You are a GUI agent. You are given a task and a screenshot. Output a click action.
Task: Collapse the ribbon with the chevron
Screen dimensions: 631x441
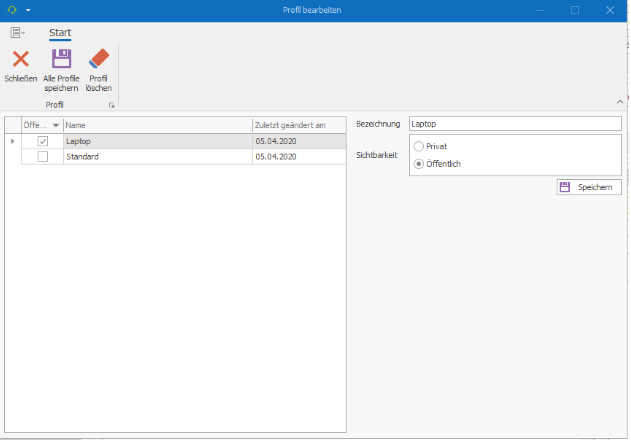pyautogui.click(x=619, y=103)
